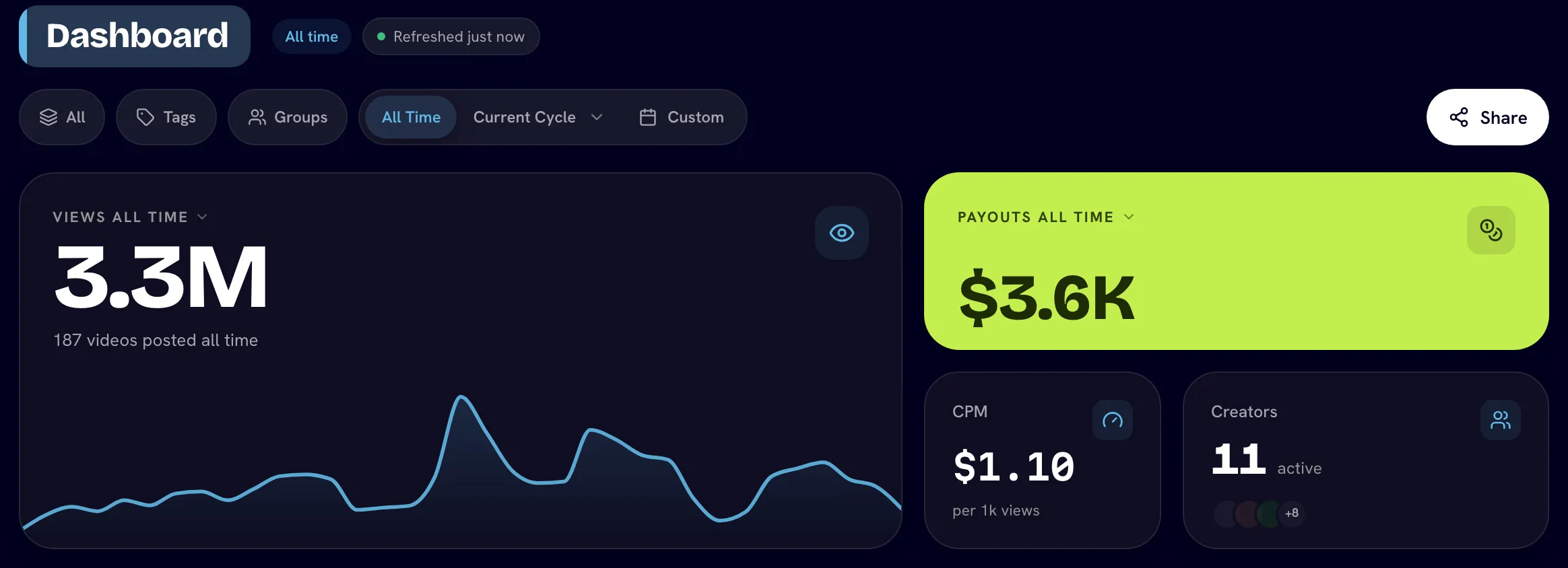Click the All time badge near Dashboard

pyautogui.click(x=312, y=36)
